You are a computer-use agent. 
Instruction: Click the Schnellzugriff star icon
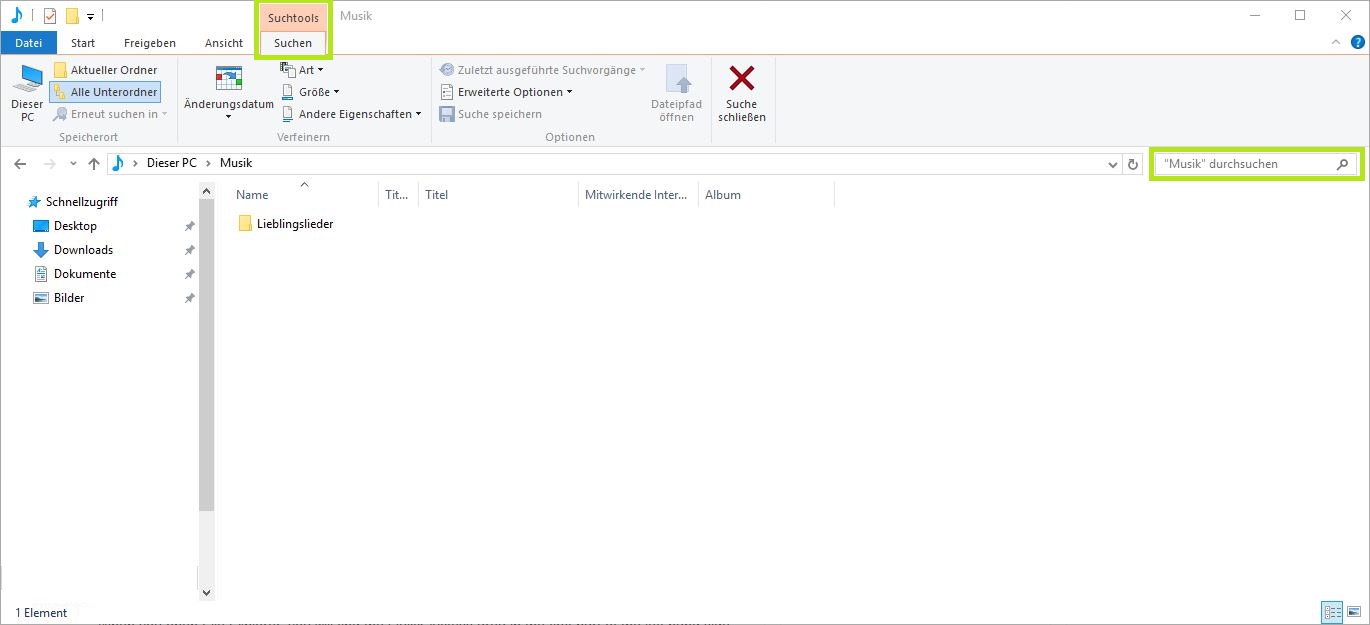[x=34, y=202]
